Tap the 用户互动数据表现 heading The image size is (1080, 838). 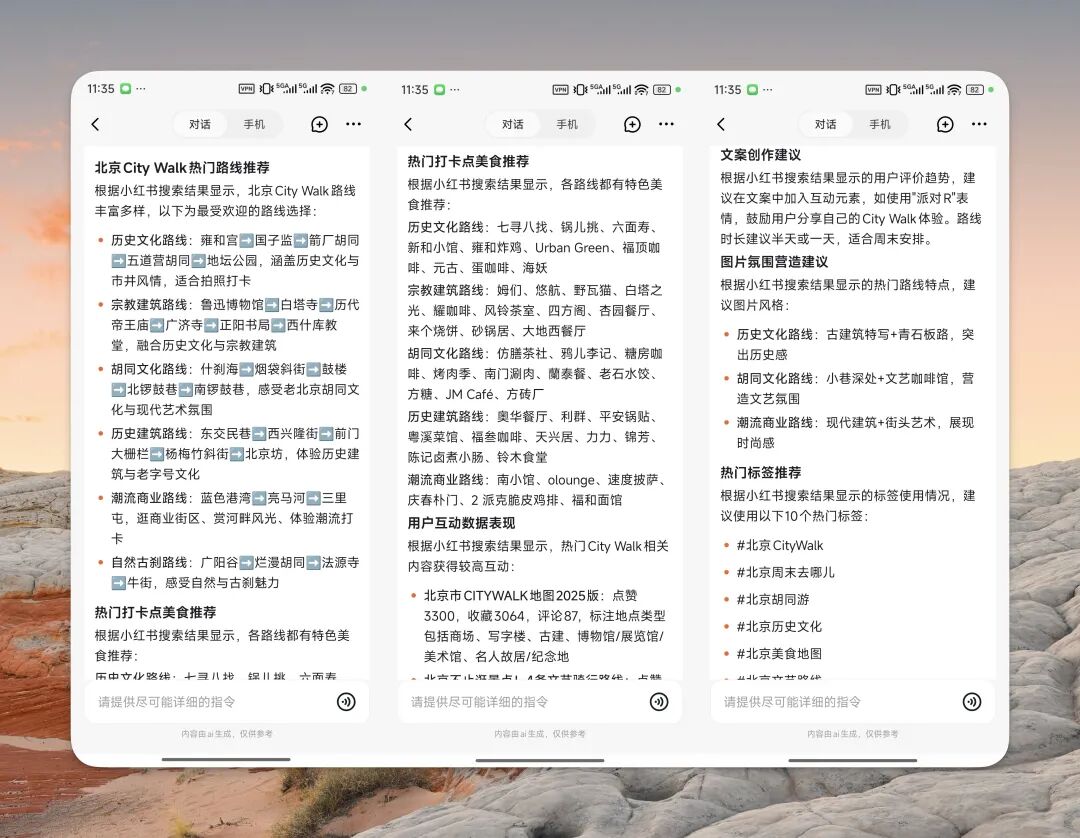point(461,523)
